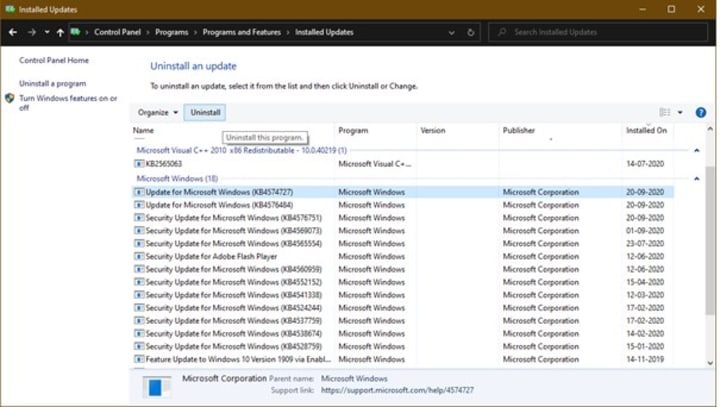Click Programs in the address breadcrumb

172,32
